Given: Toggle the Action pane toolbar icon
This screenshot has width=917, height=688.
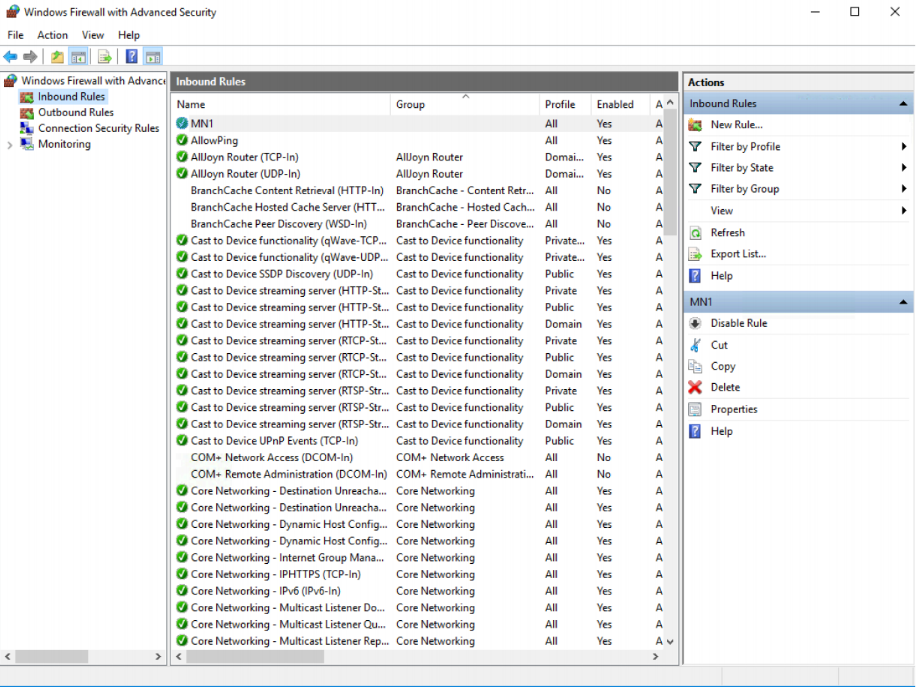Looking at the screenshot, I should 153,57.
